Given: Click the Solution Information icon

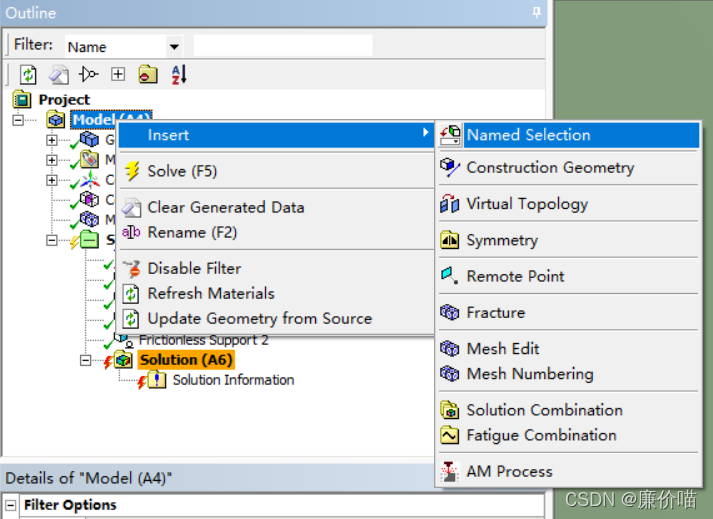Looking at the screenshot, I should (x=156, y=380).
